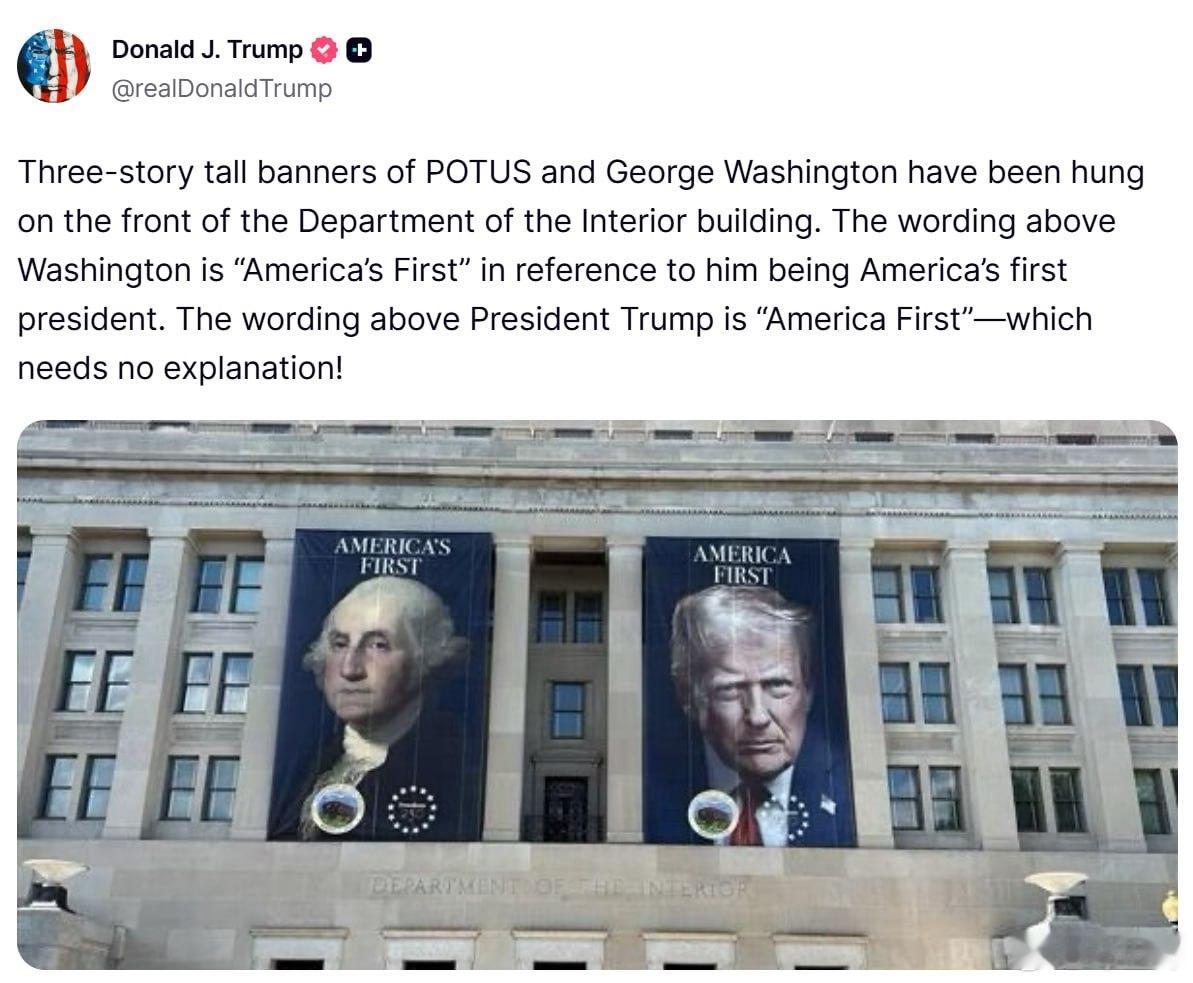Click the small flag pin on the right banner
The image size is (1193, 983).
pyautogui.click(x=827, y=803)
